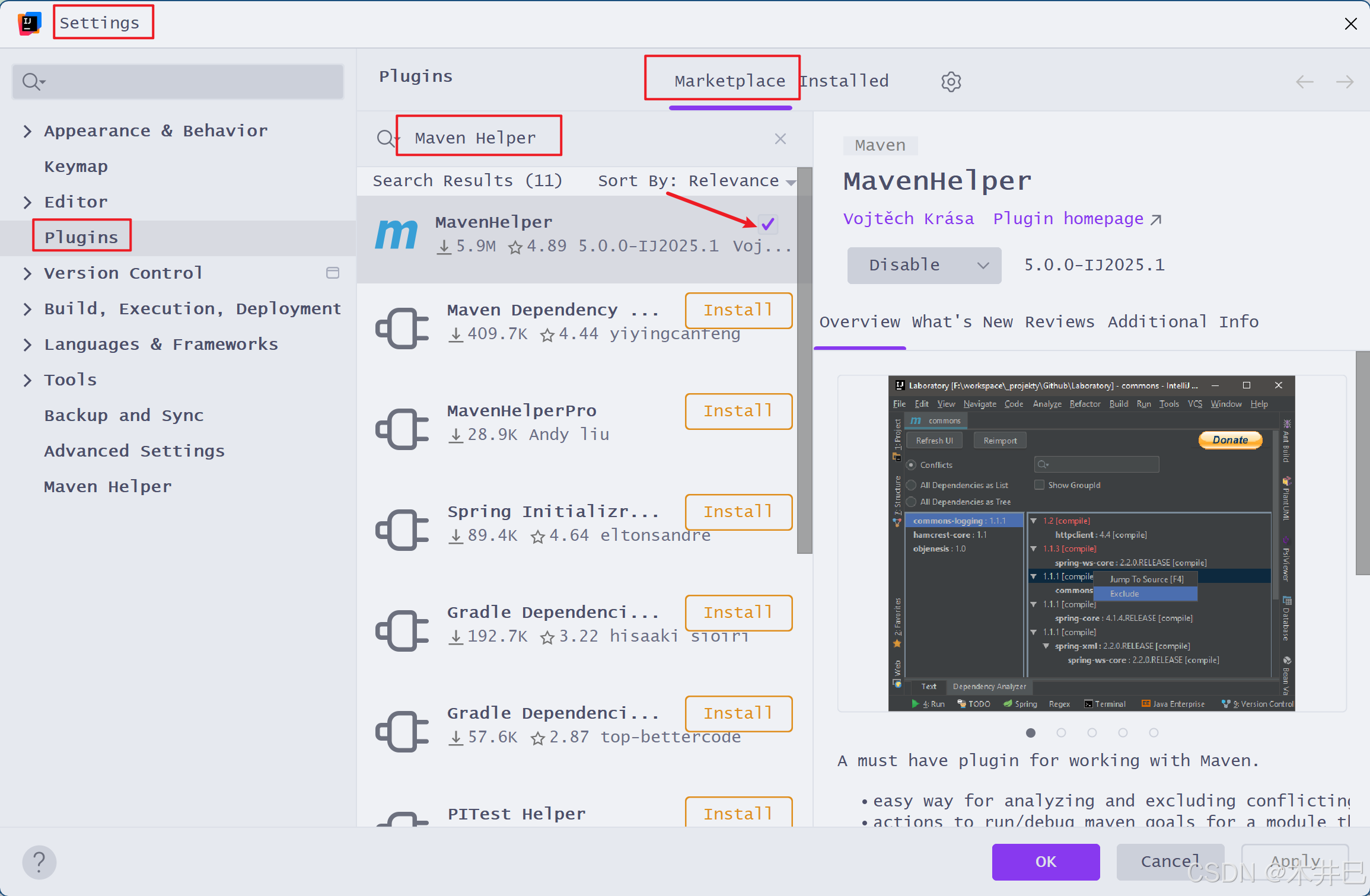Viewport: 1370px width, 896px height.
Task: Install the Maven Dependency plugin
Action: tap(738, 310)
